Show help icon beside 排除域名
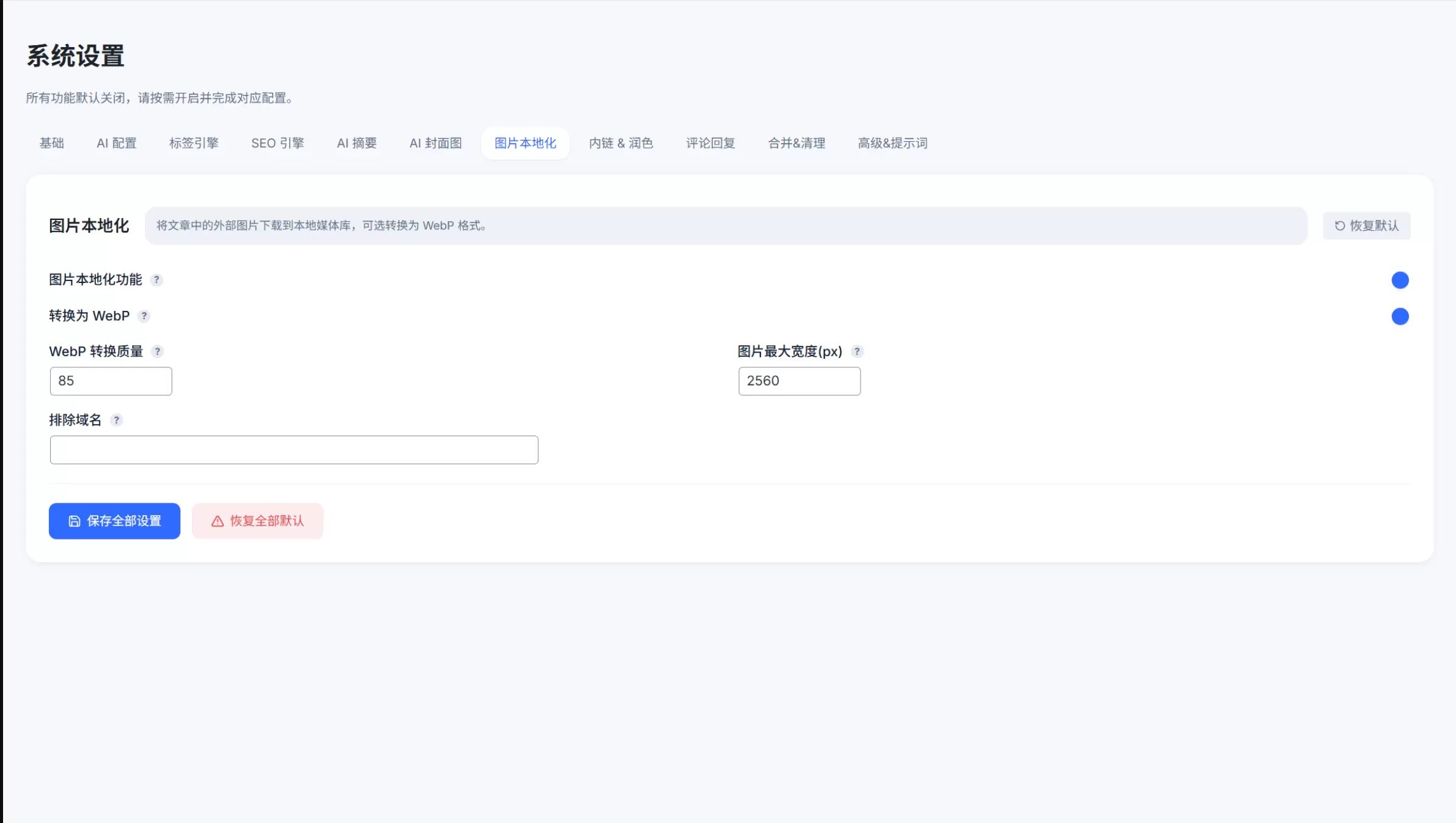This screenshot has height=823, width=1456. click(x=116, y=420)
